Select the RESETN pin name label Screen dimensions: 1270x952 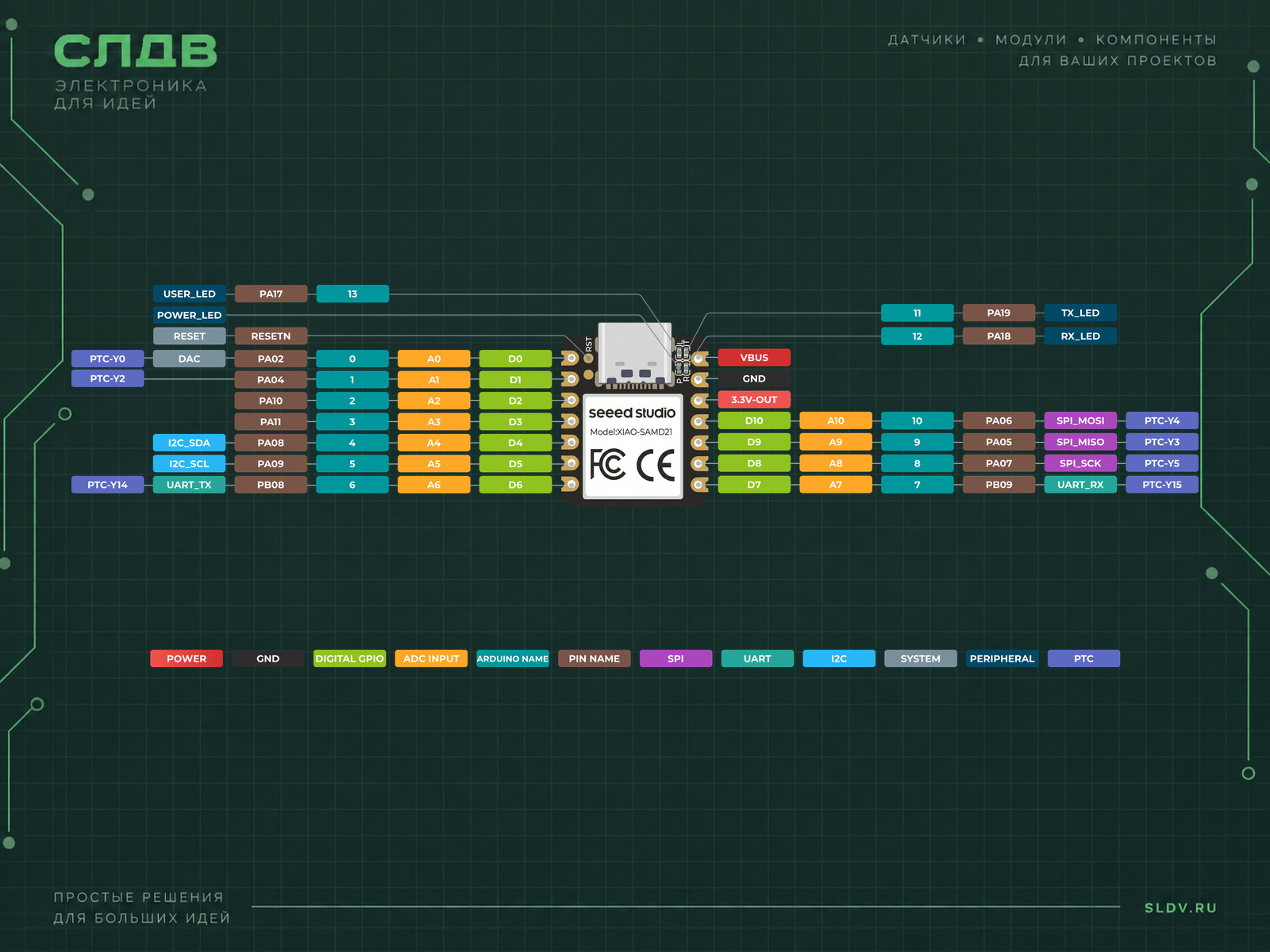coord(271,336)
